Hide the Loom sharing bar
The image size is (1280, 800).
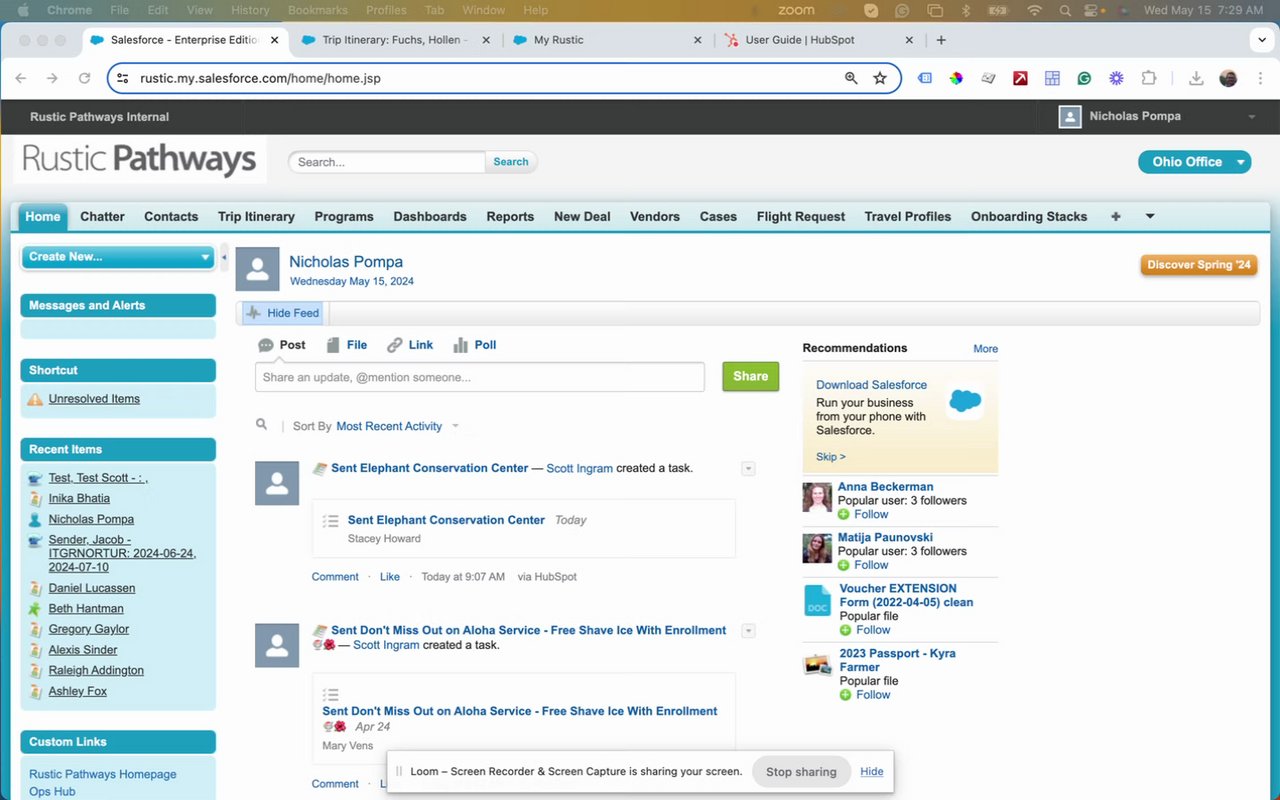pyautogui.click(x=872, y=772)
